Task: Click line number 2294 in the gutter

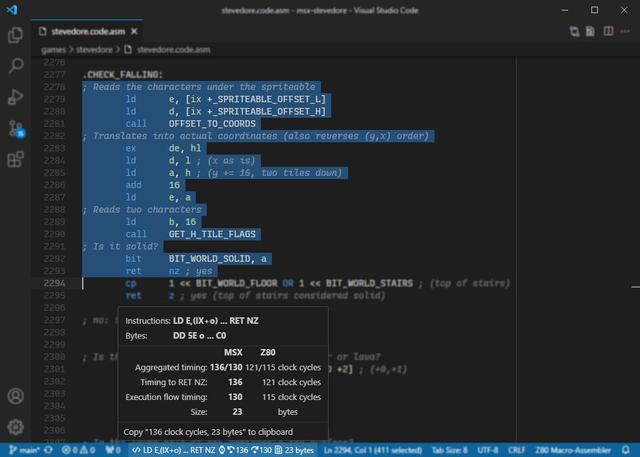Action: coord(54,283)
